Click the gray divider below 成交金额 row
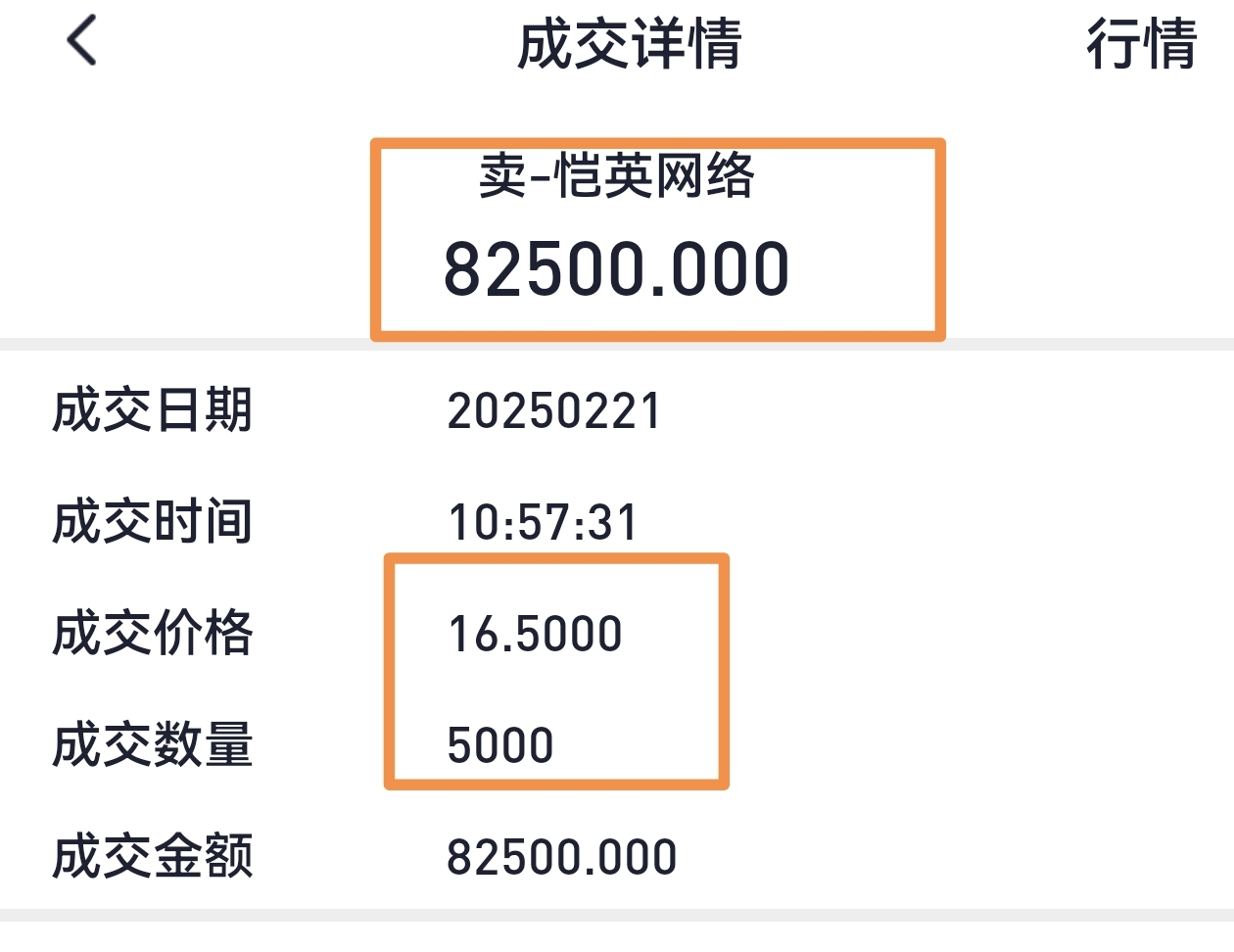This screenshot has height=952, width=1234. point(617,916)
